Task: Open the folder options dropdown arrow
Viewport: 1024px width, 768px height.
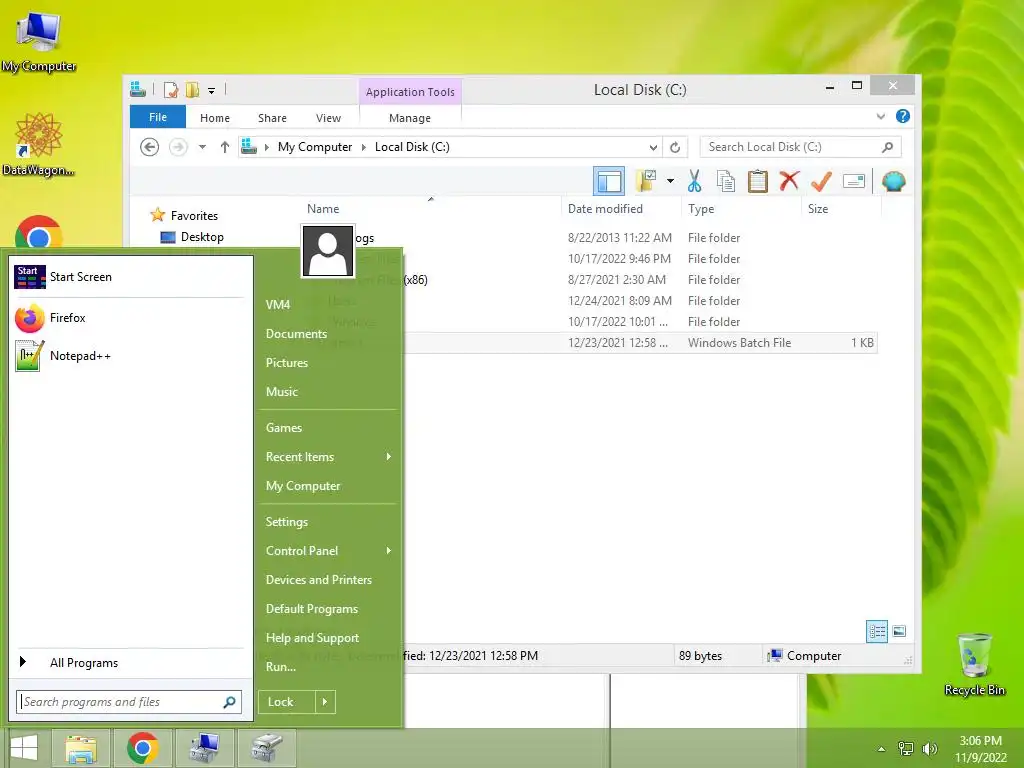Action: 670,181
